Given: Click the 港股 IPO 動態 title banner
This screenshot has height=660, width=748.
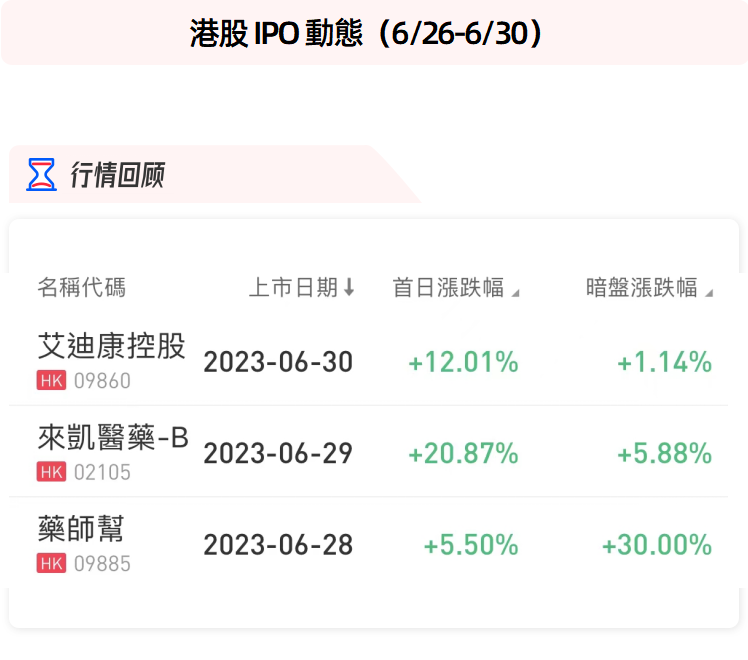Looking at the screenshot, I should click(x=374, y=33).
